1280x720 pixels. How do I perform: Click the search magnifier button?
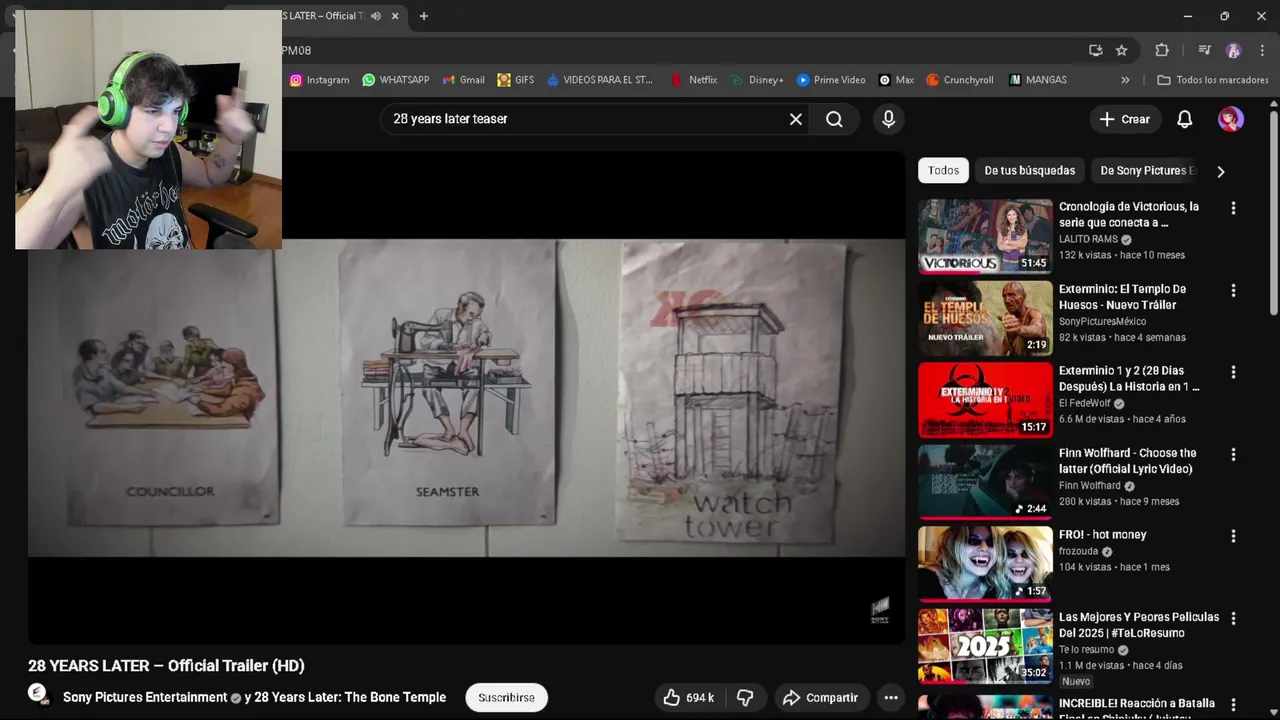(834, 119)
